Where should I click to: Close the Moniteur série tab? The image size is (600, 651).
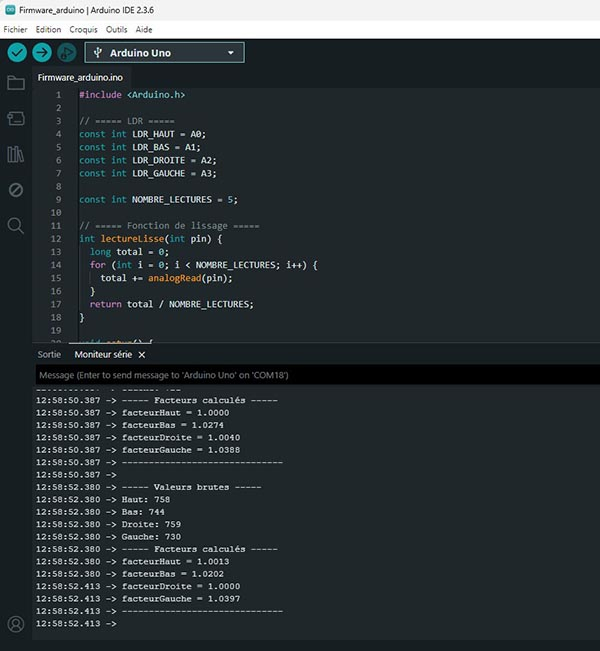point(142,354)
